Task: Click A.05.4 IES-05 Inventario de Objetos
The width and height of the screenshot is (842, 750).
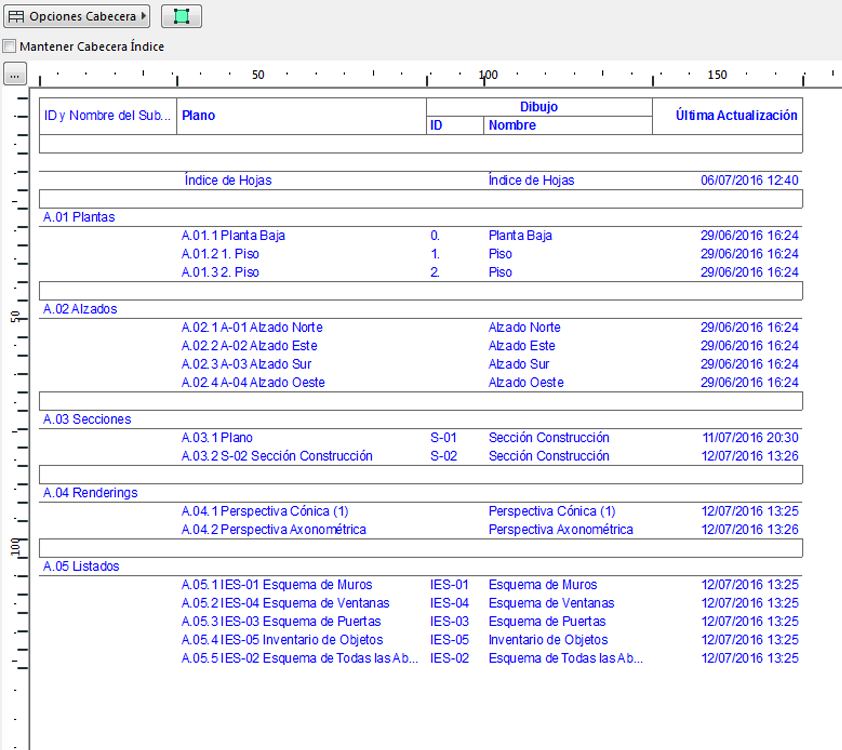Action: [x=282, y=639]
